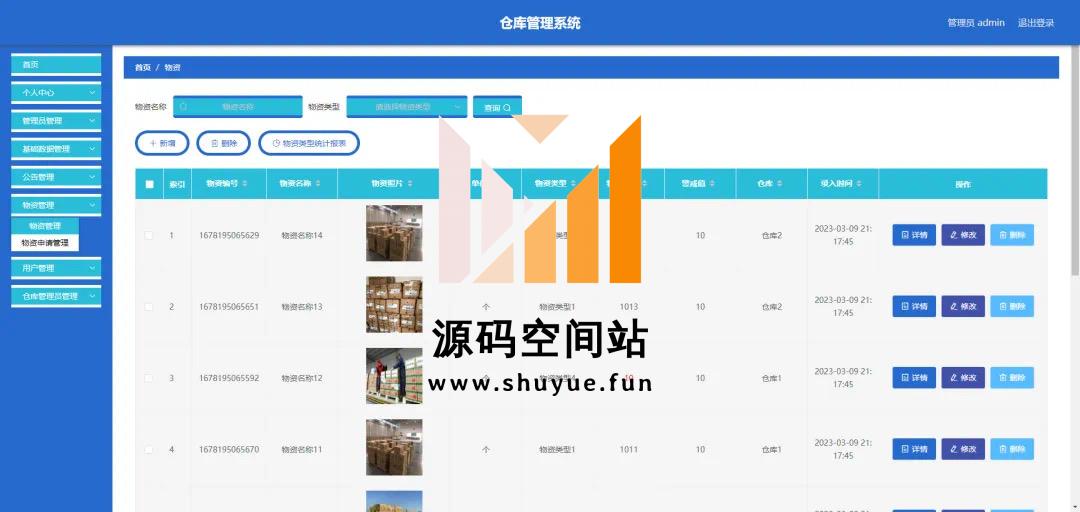Expand the 基础数据管理 sidebar menu
The width and height of the screenshot is (1080, 512).
point(56,149)
